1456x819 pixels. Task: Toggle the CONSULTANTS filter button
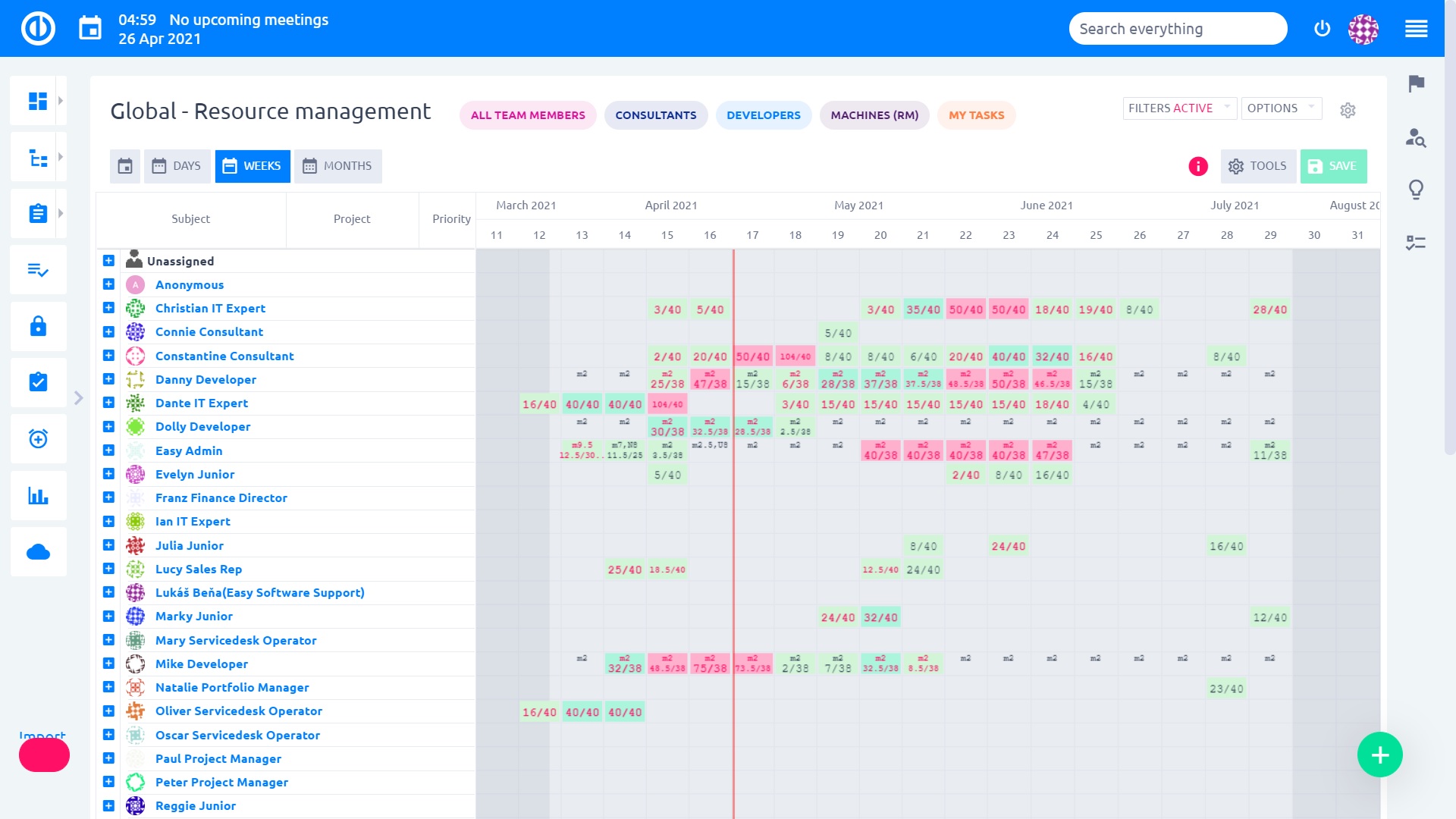click(656, 115)
